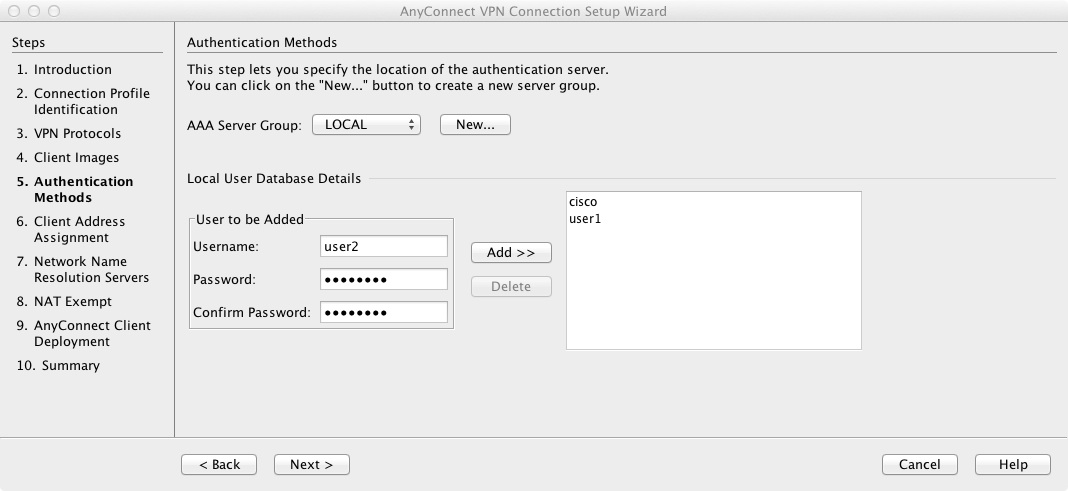
Task: Cancel the VPN setup wizard
Action: click(x=920, y=464)
